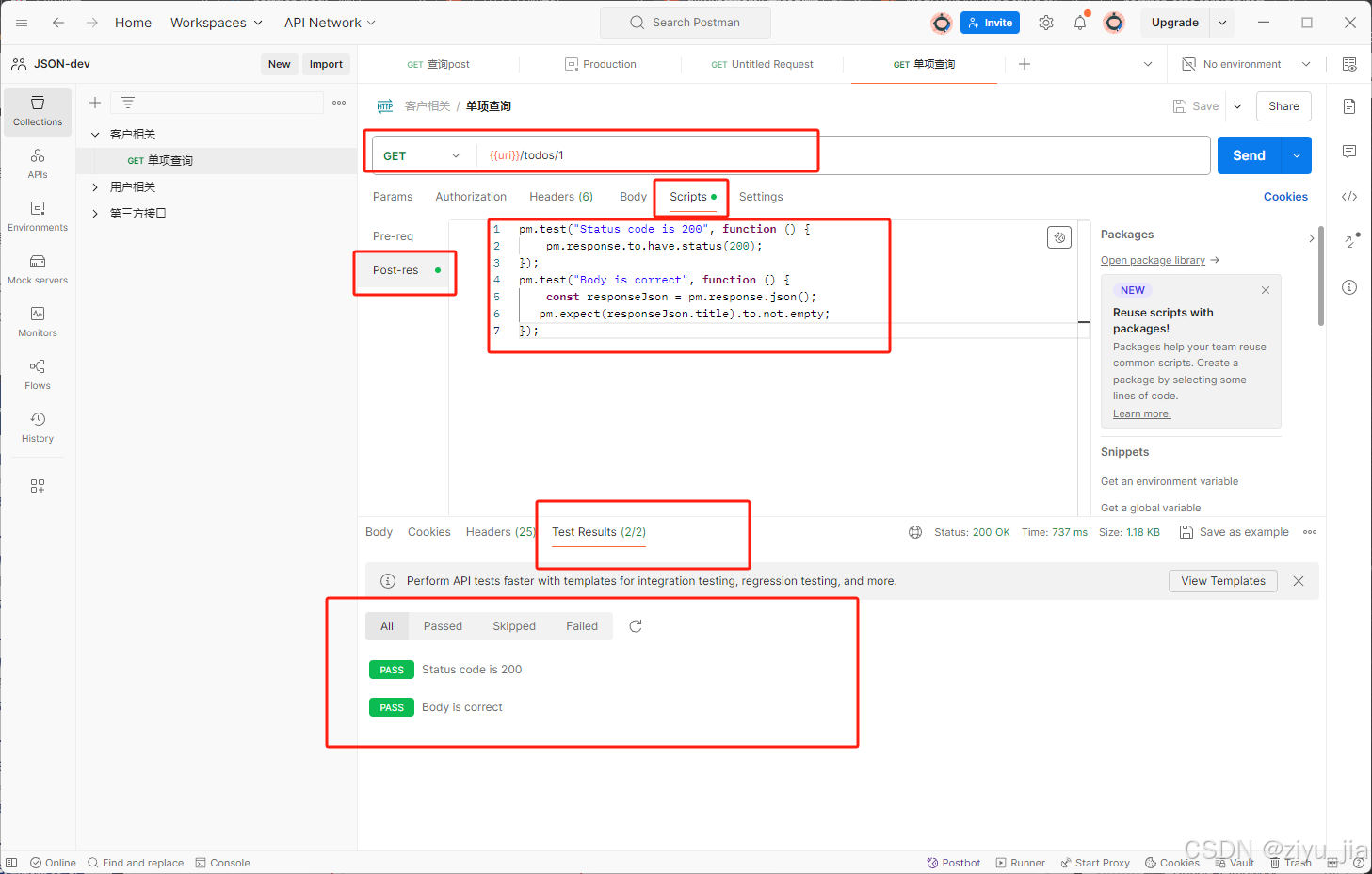Open the hamburger menu icon
Viewport: 1372px width, 874px height.
[x=22, y=23]
